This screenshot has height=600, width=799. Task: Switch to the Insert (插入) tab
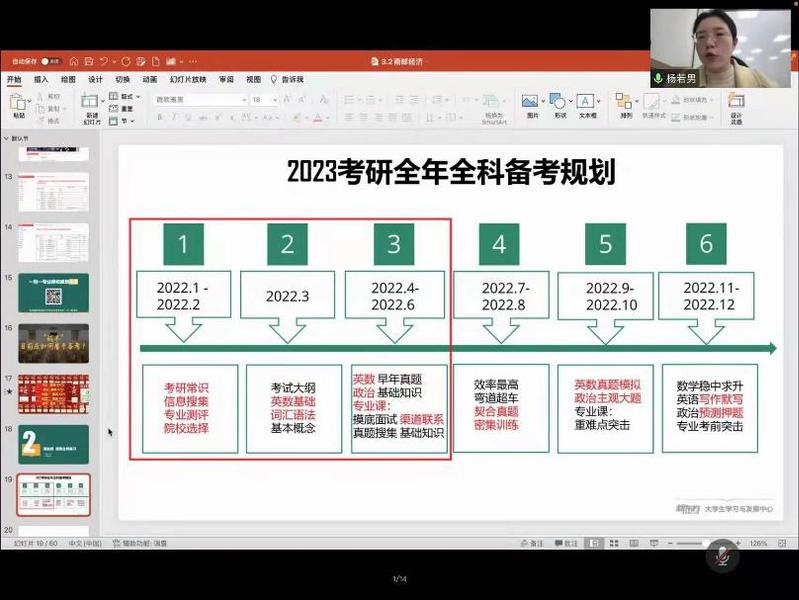tap(41, 80)
